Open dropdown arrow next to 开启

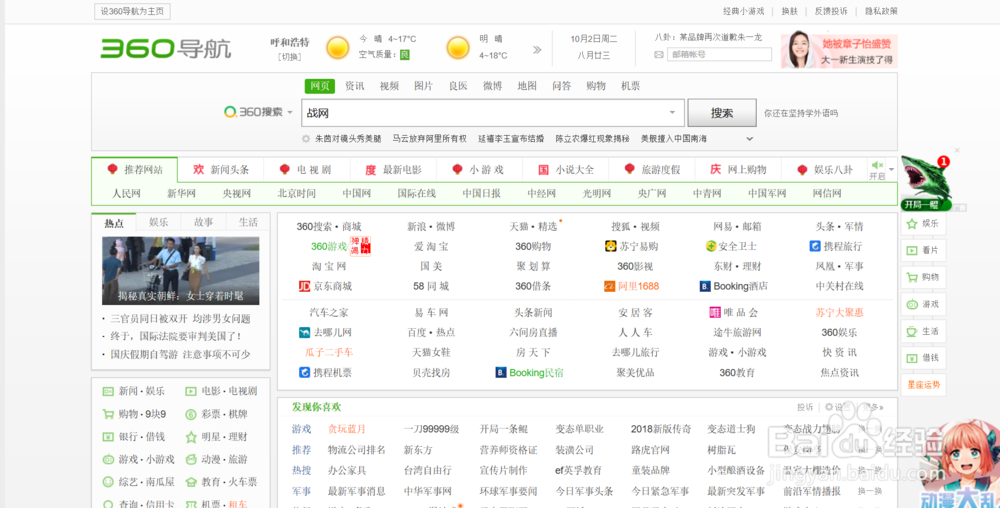892,170
